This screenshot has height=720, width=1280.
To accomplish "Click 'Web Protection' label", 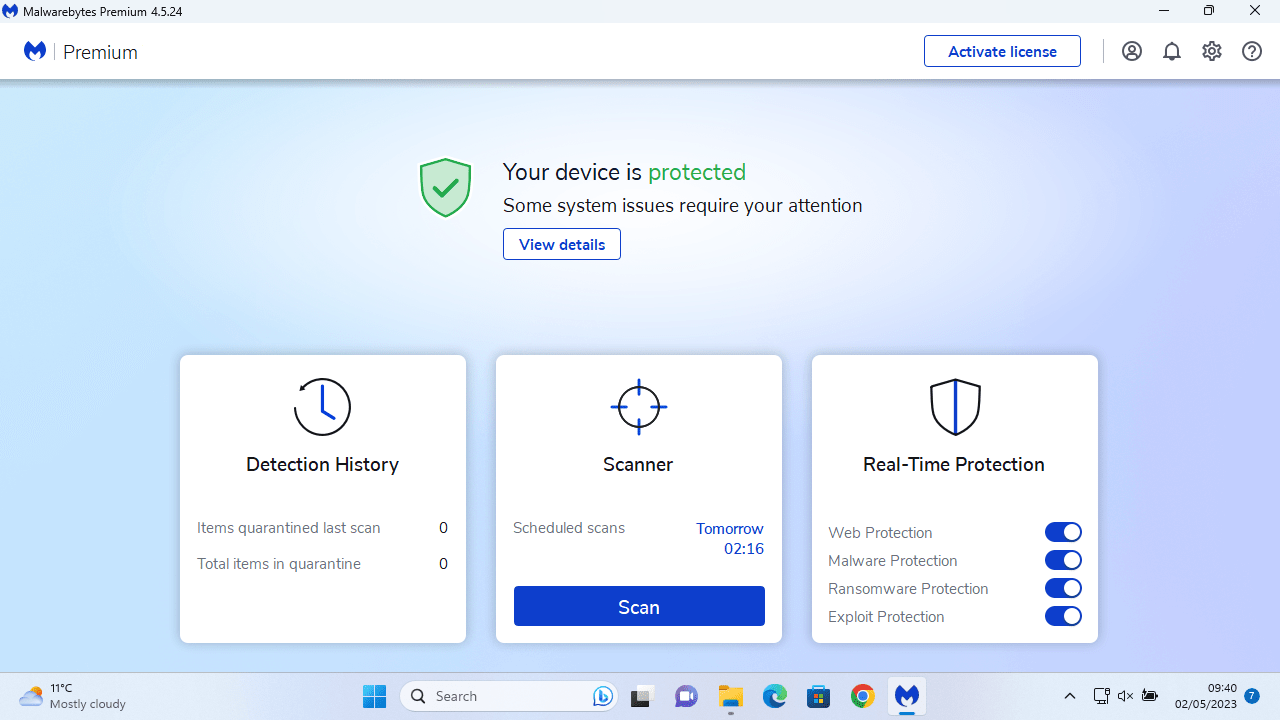I will pos(880,533).
